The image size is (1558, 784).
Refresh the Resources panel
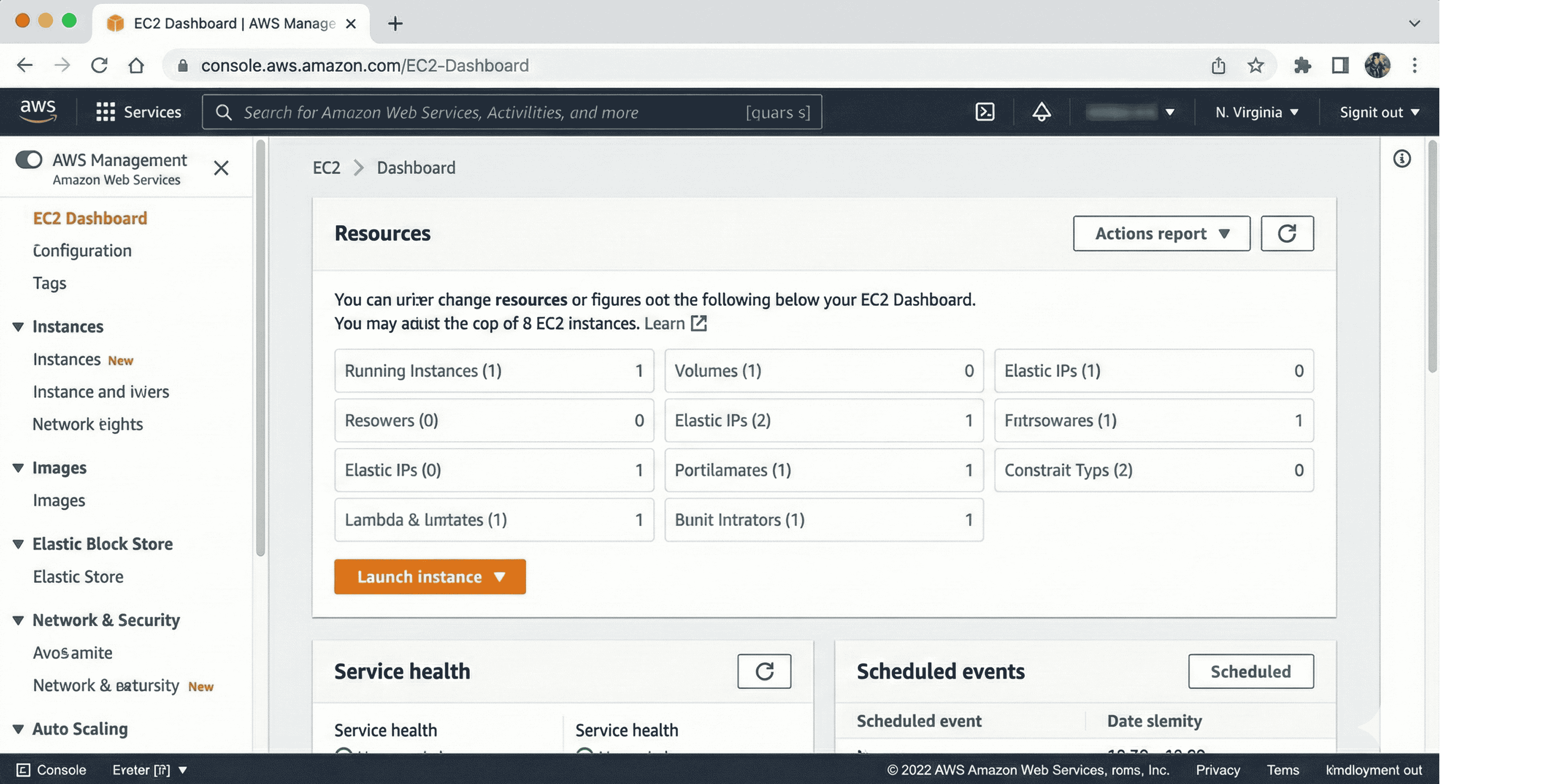click(x=1286, y=233)
